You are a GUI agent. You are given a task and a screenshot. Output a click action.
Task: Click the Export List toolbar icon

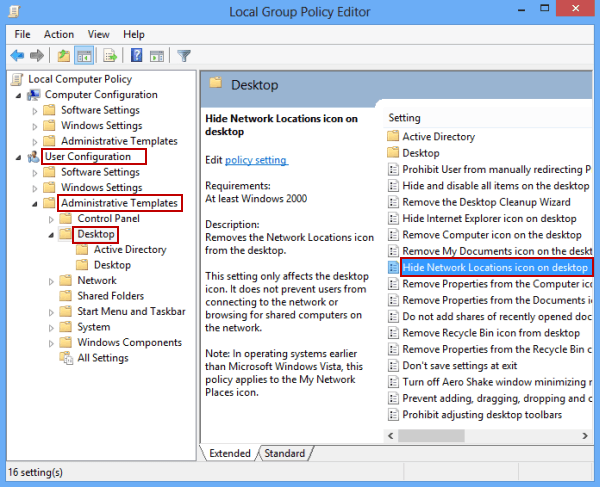pyautogui.click(x=110, y=56)
